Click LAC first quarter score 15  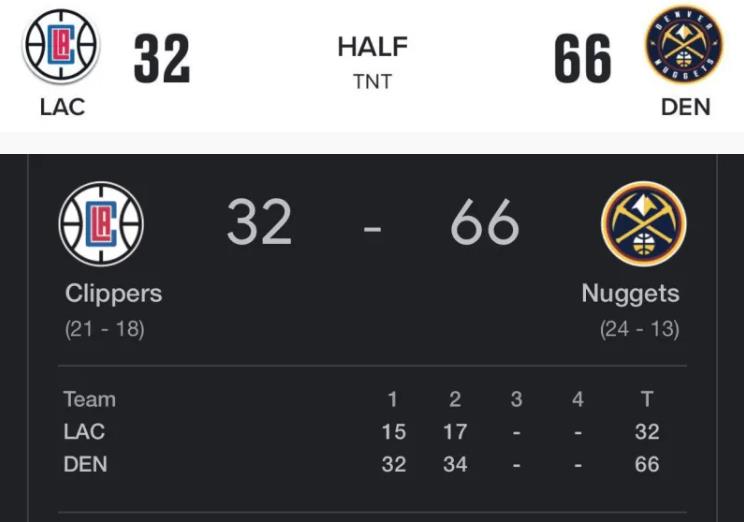(x=394, y=432)
